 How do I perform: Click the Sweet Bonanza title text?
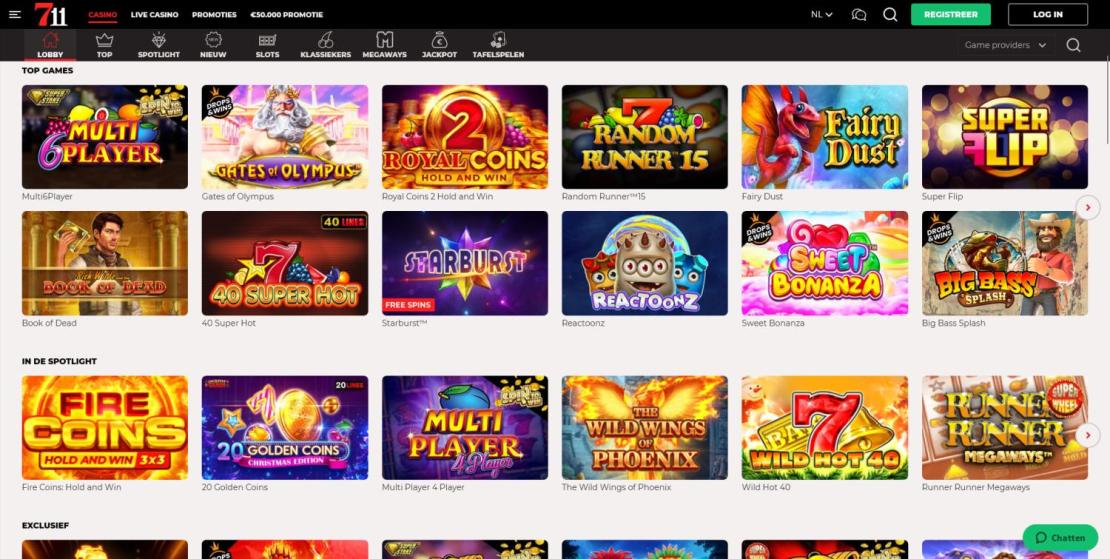point(773,323)
